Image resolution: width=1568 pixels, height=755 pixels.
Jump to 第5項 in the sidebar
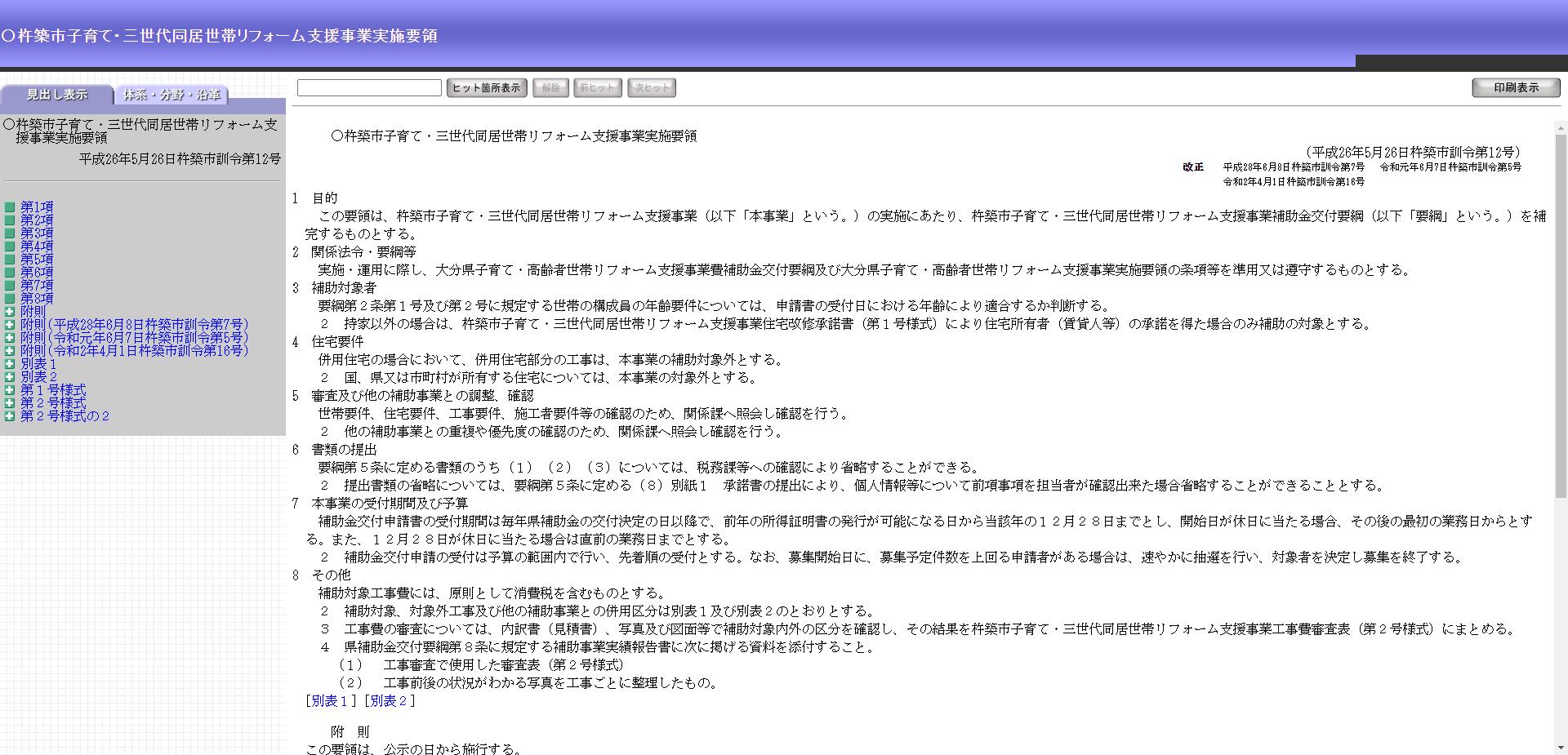coord(37,260)
